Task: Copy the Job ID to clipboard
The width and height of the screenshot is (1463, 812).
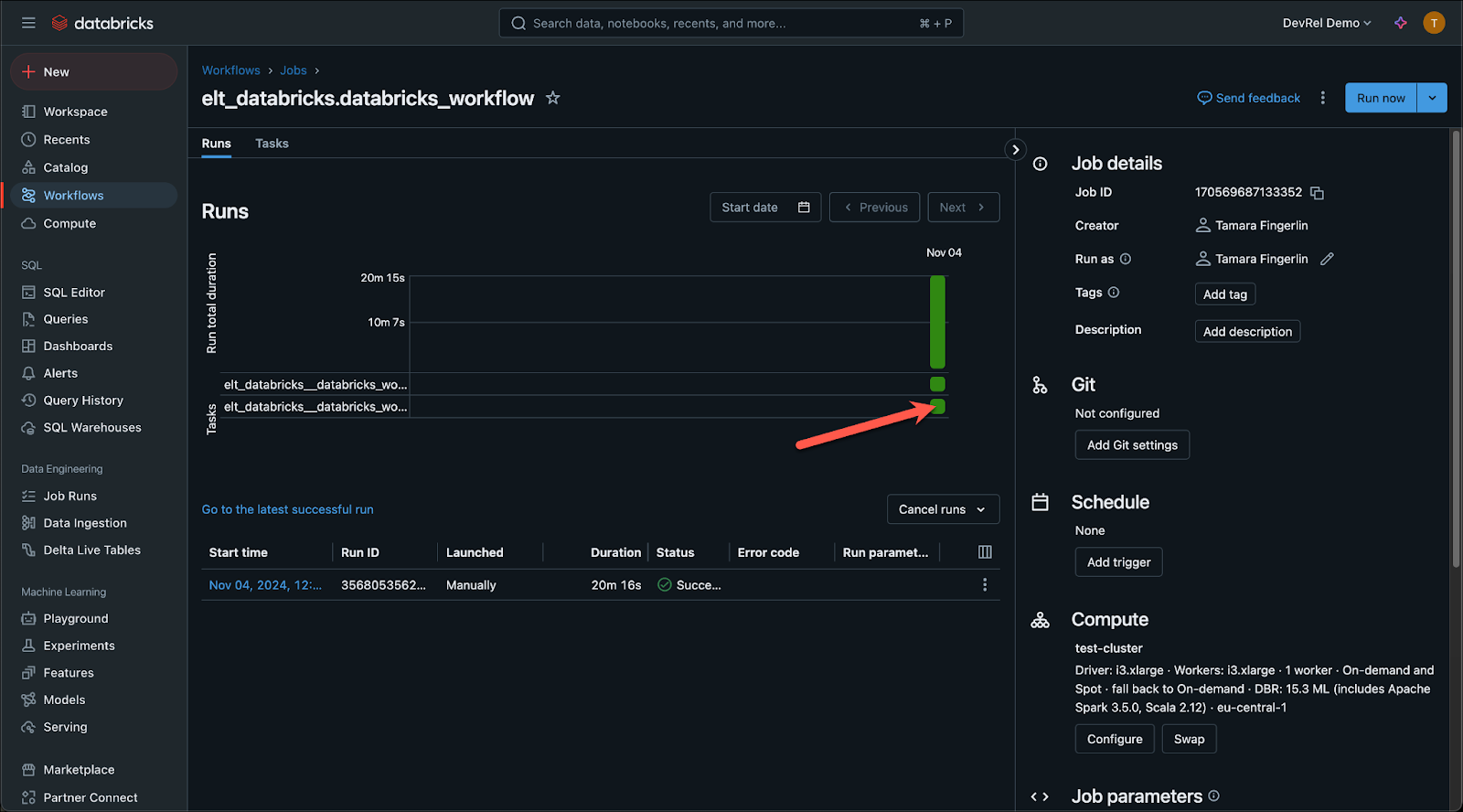Action: click(1317, 193)
